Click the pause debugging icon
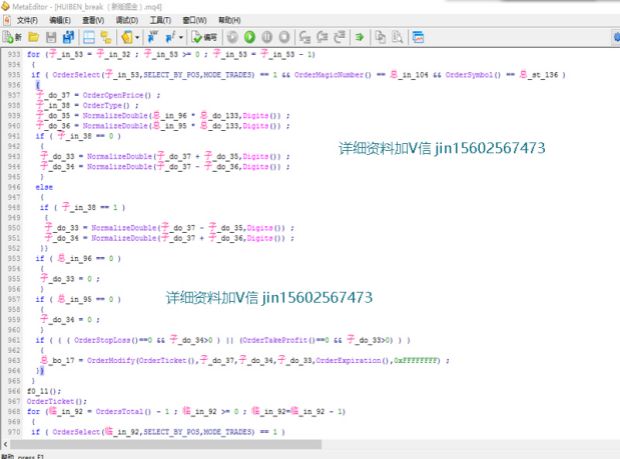The image size is (620, 459). (266, 37)
